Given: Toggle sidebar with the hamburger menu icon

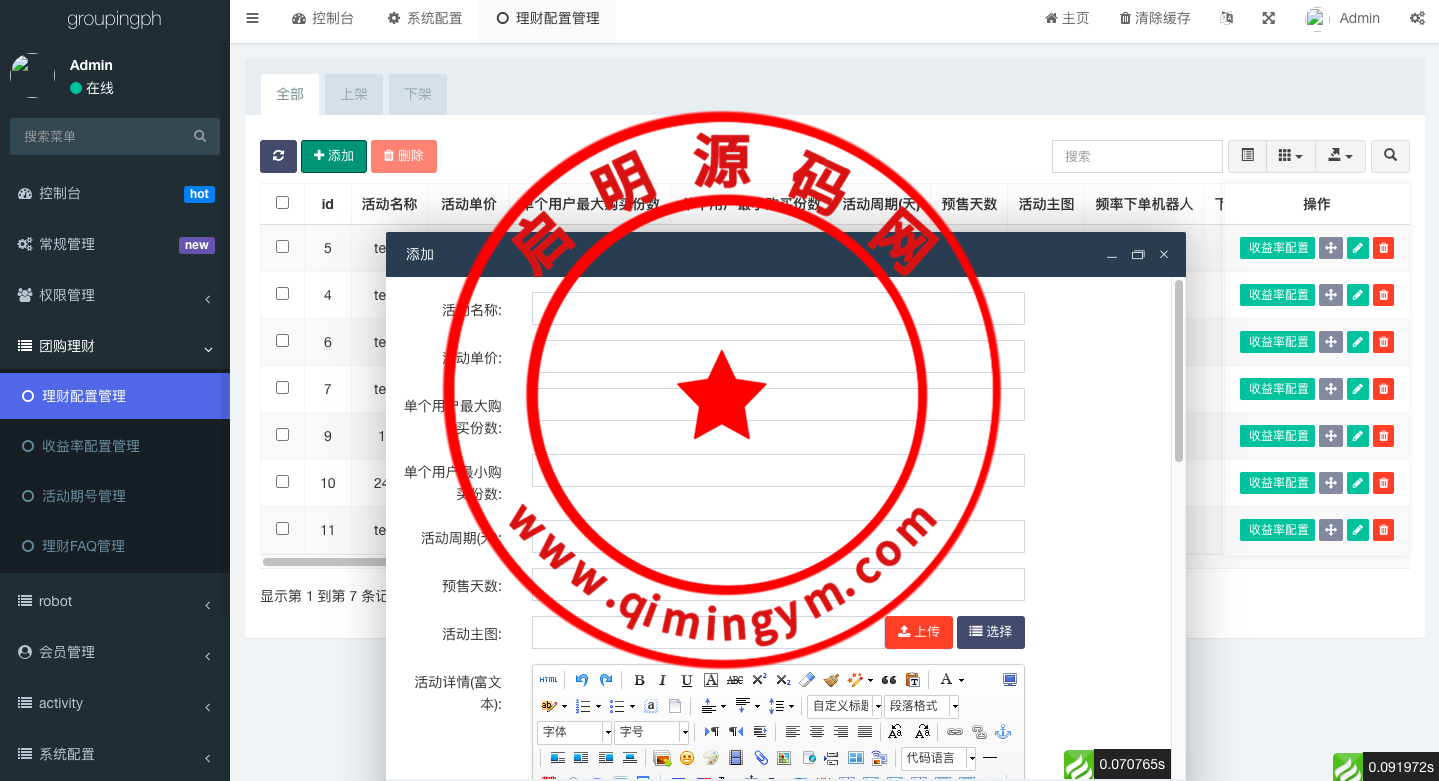Looking at the screenshot, I should click(253, 18).
